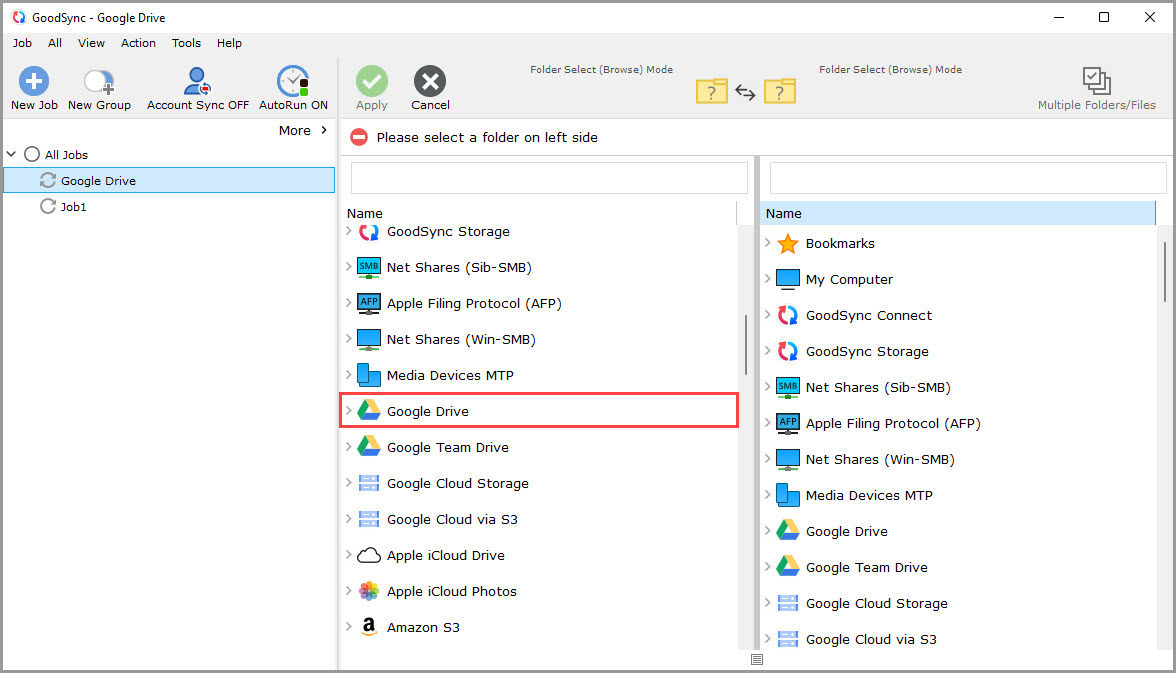Turn Account Sync on
The height and width of the screenshot is (673, 1176).
(x=196, y=87)
